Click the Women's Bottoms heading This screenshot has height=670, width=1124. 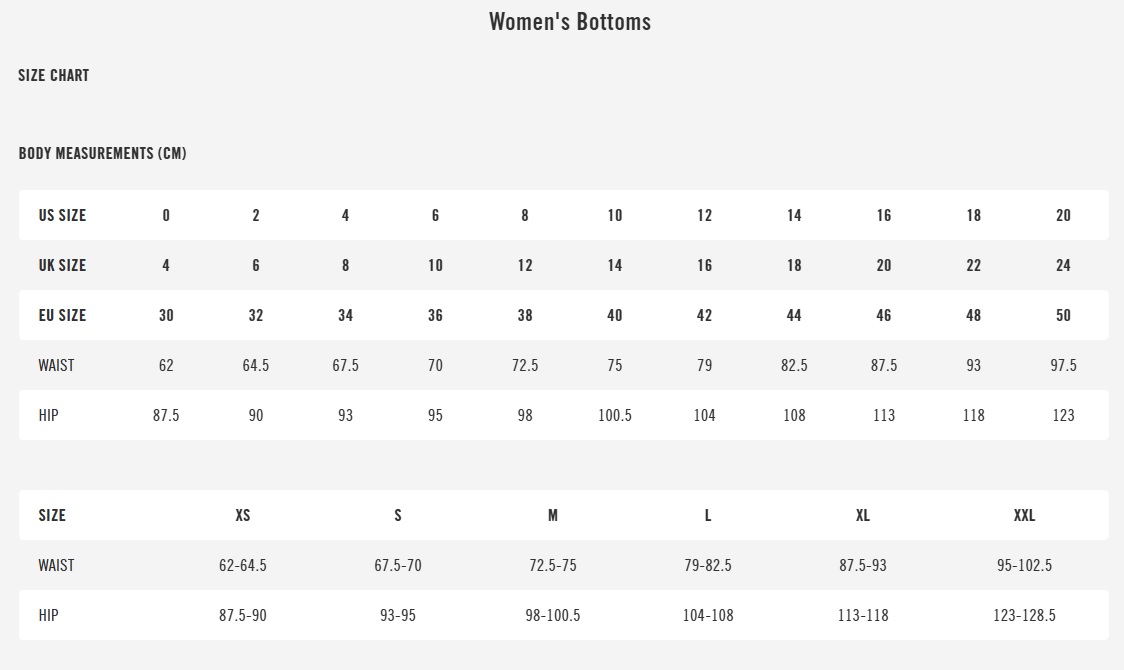(x=569, y=22)
